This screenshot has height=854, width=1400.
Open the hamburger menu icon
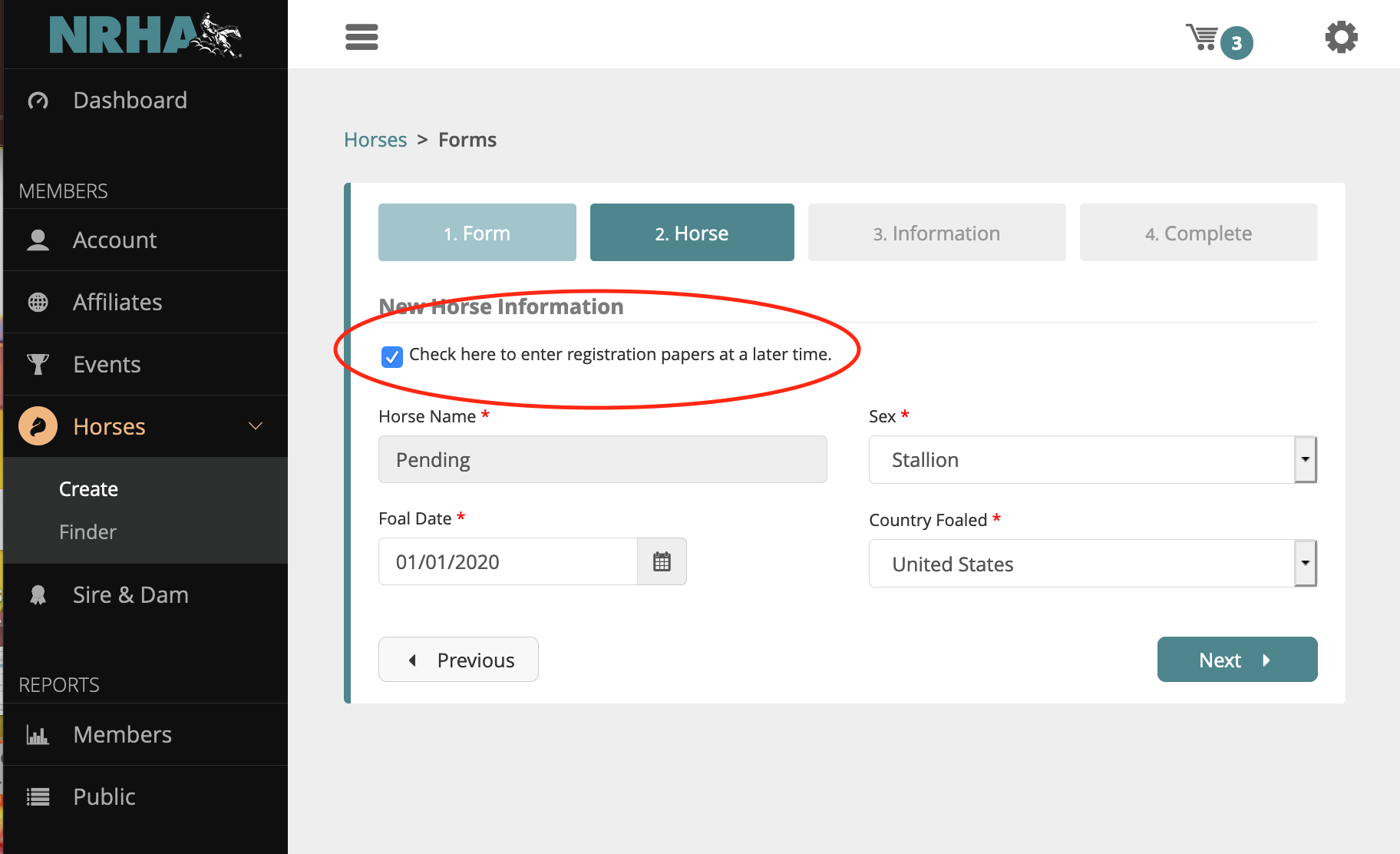(x=362, y=37)
